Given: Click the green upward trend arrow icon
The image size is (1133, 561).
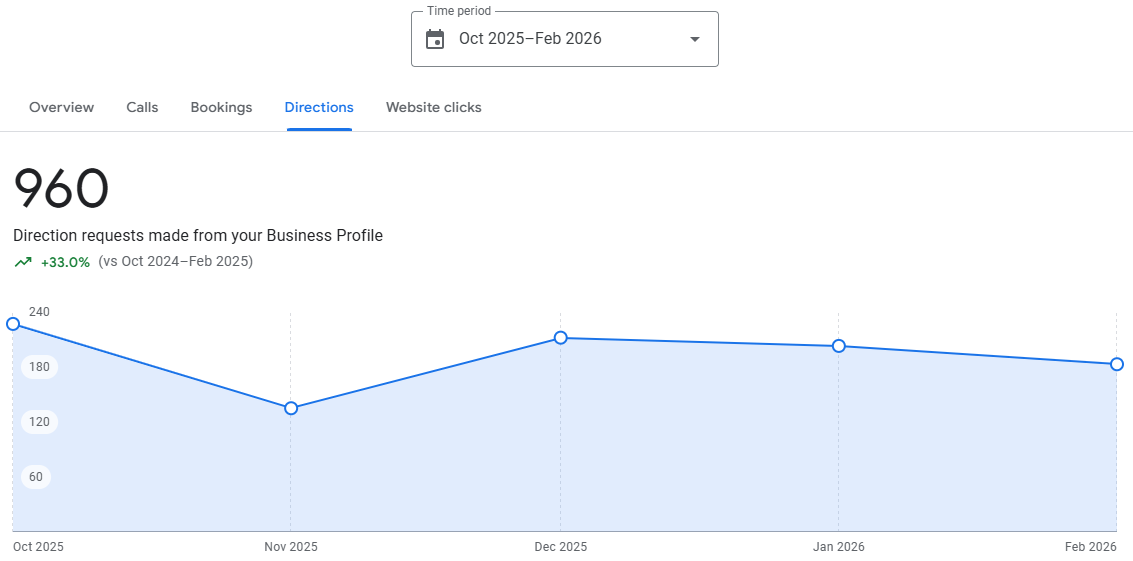Looking at the screenshot, I should [x=23, y=262].
